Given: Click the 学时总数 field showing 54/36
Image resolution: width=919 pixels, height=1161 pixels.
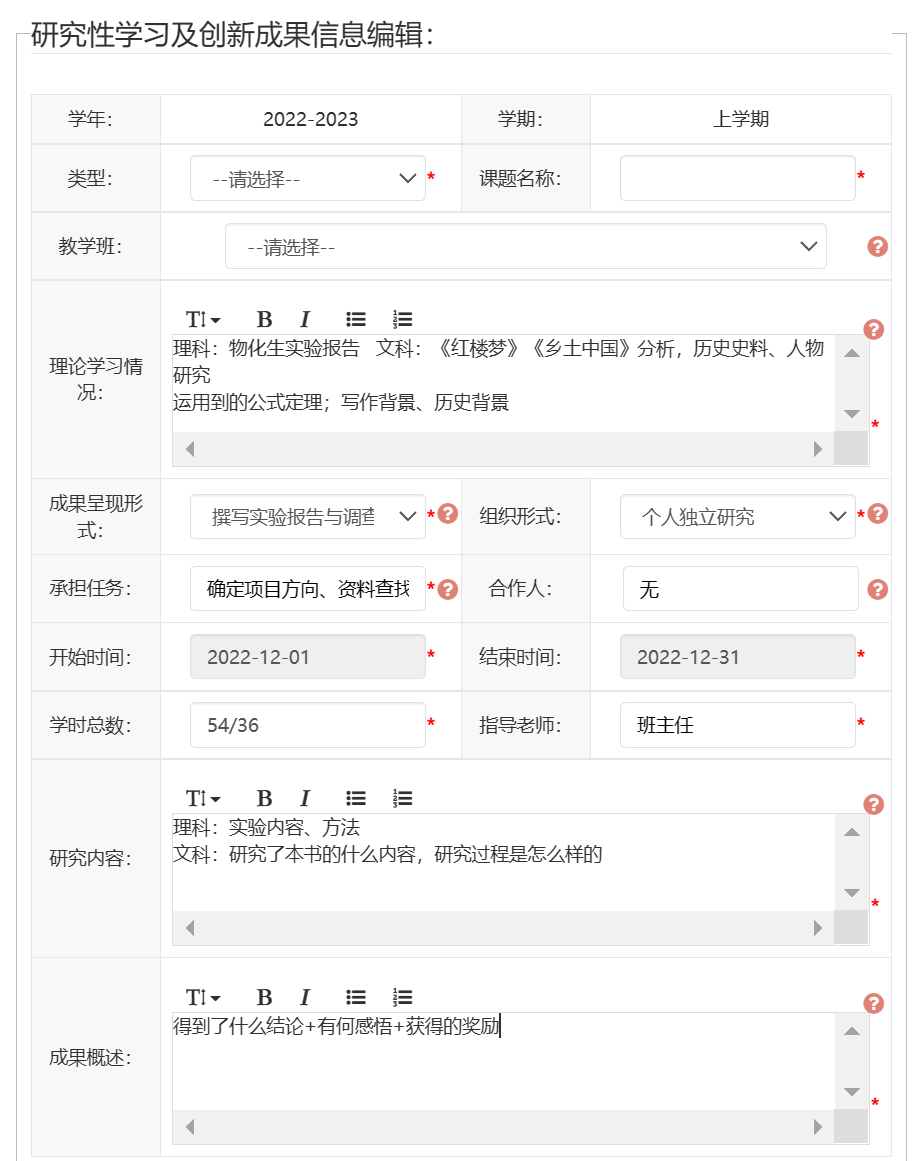Looking at the screenshot, I should (x=308, y=725).
